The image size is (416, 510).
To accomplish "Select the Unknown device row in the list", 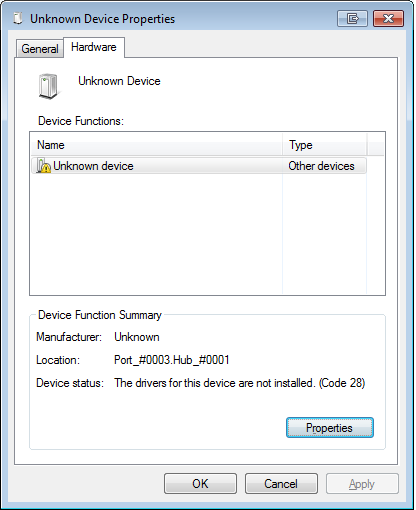I will pos(199,166).
